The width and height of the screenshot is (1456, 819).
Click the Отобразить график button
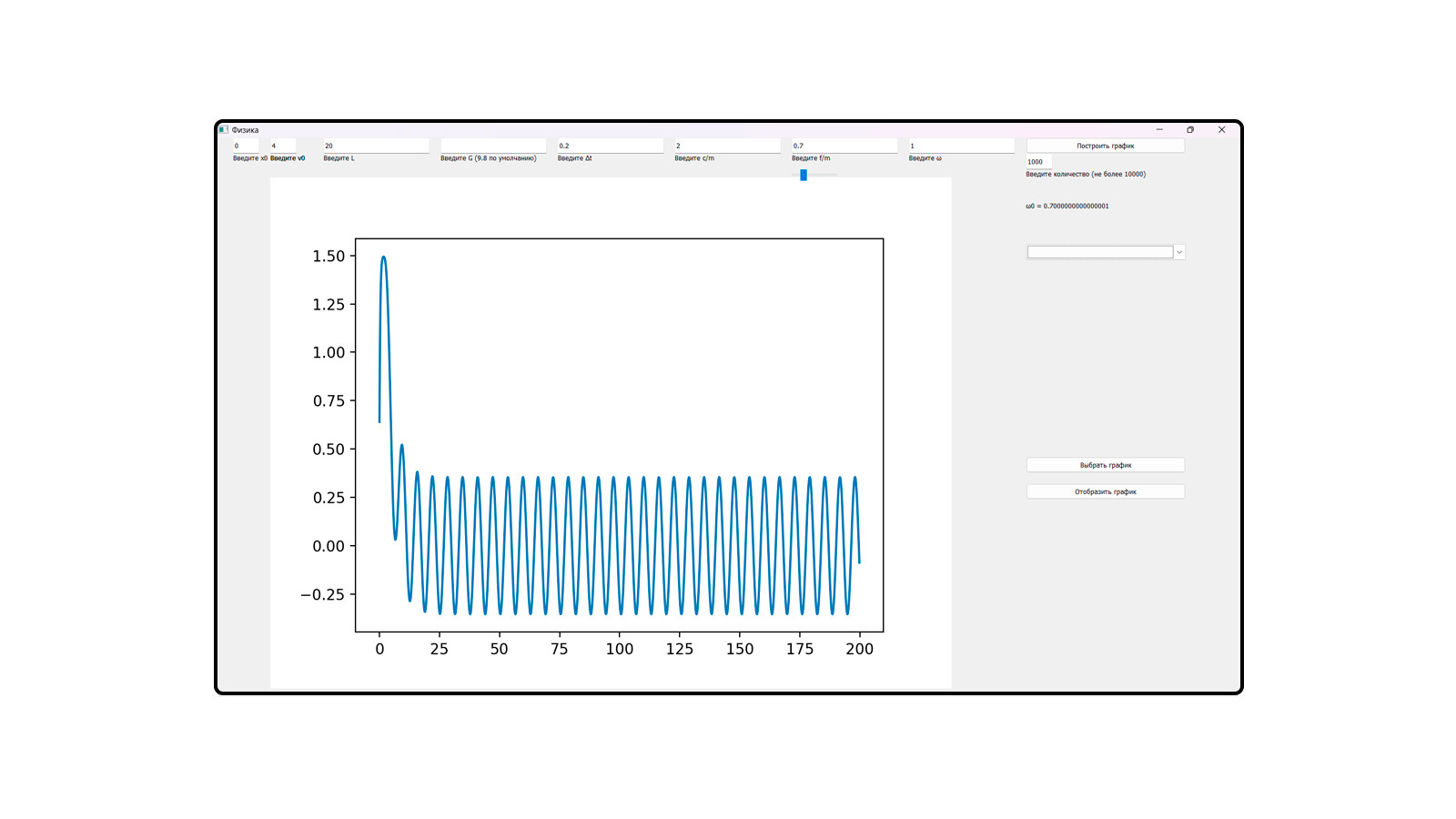(x=1106, y=491)
